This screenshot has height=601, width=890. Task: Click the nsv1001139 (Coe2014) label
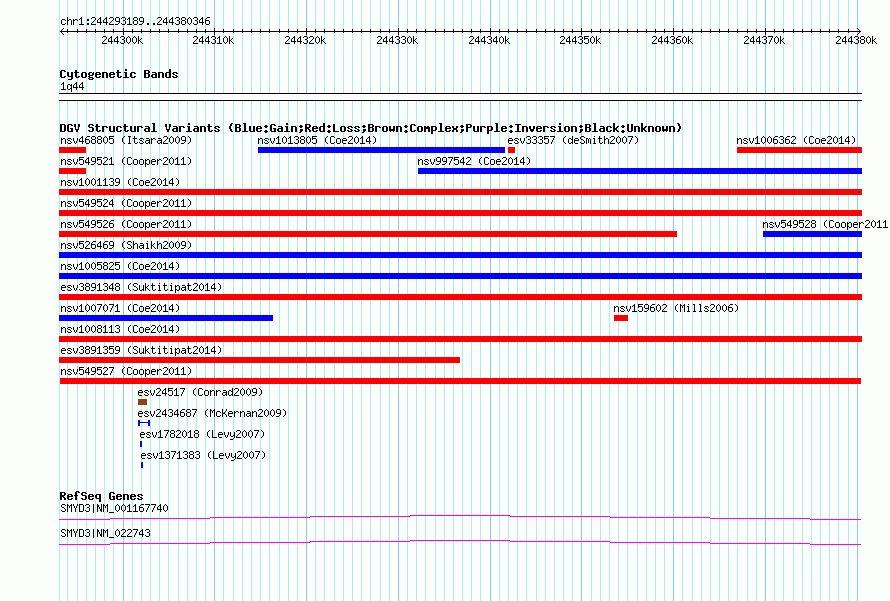[120, 182]
